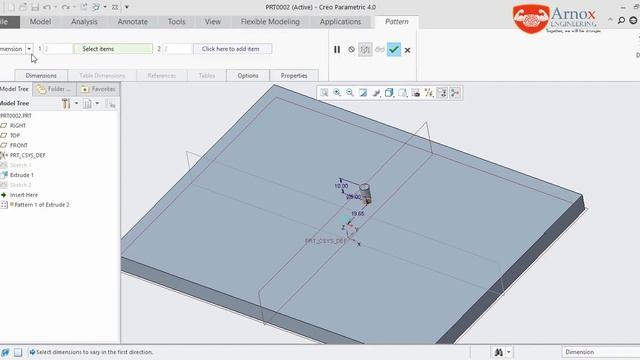Image resolution: width=640 pixels, height=360 pixels.
Task: Open the View Manager icon
Action: pyautogui.click(x=416, y=93)
